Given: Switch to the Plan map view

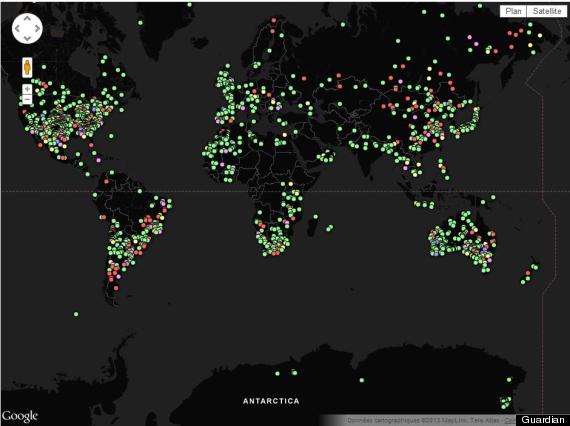Looking at the screenshot, I should click(513, 11).
